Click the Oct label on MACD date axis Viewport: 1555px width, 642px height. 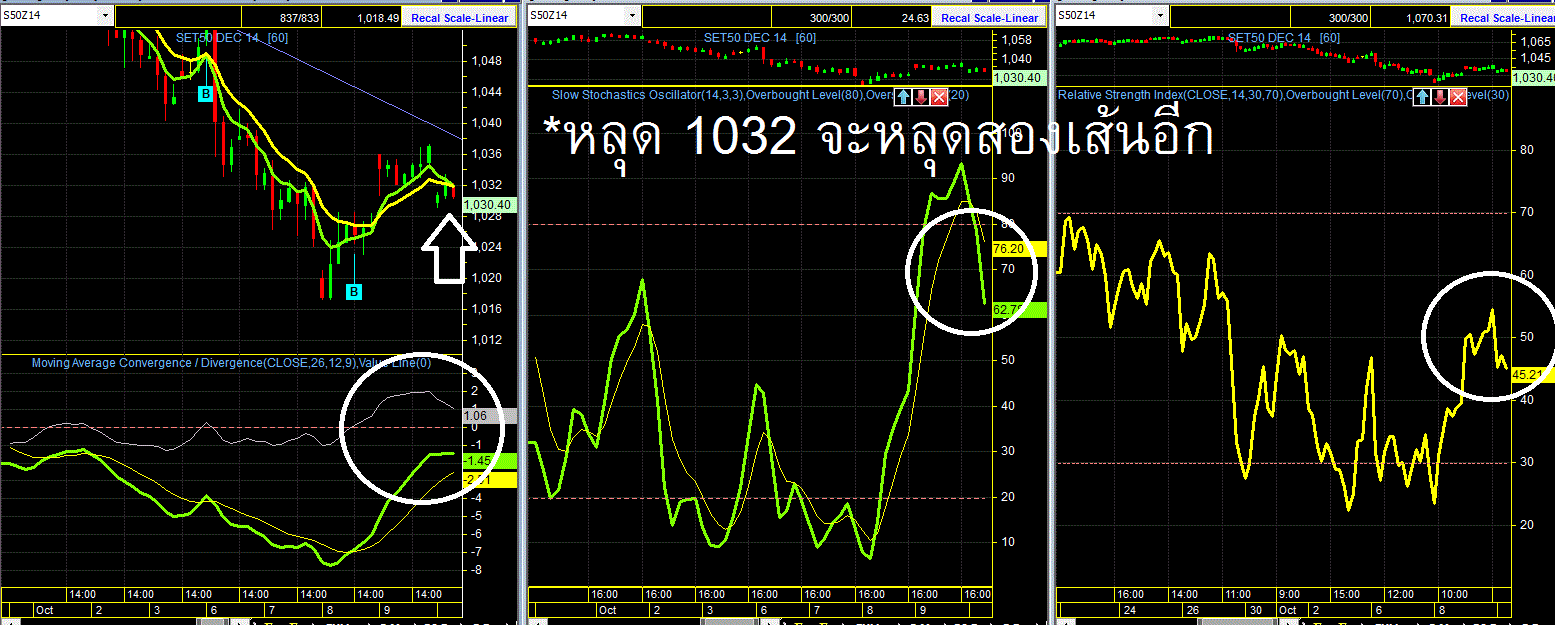coord(45,609)
